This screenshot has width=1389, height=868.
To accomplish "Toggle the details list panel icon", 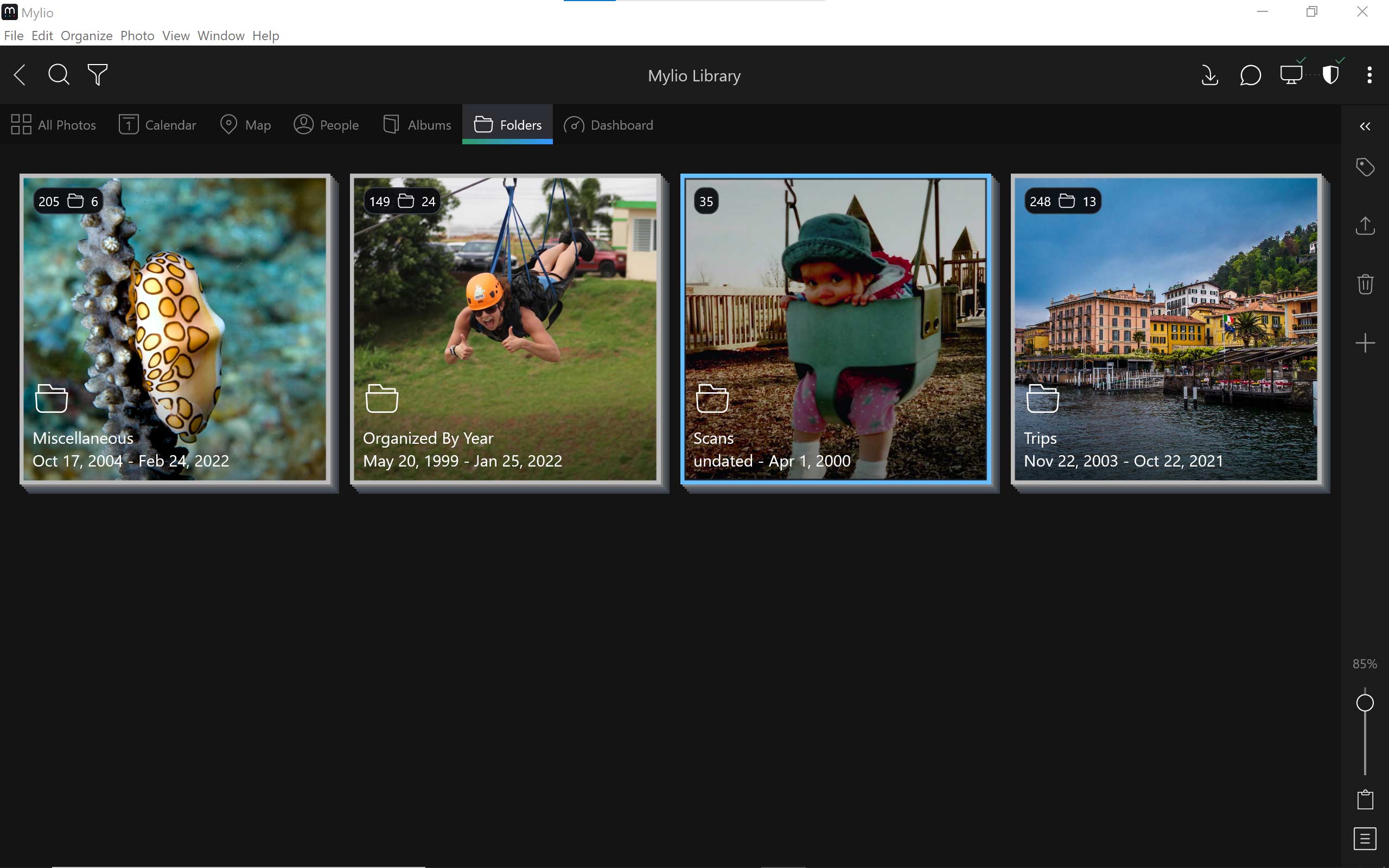I will [1365, 839].
